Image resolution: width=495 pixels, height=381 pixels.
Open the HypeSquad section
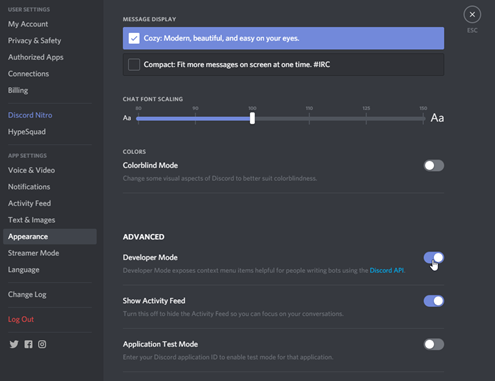tap(27, 132)
